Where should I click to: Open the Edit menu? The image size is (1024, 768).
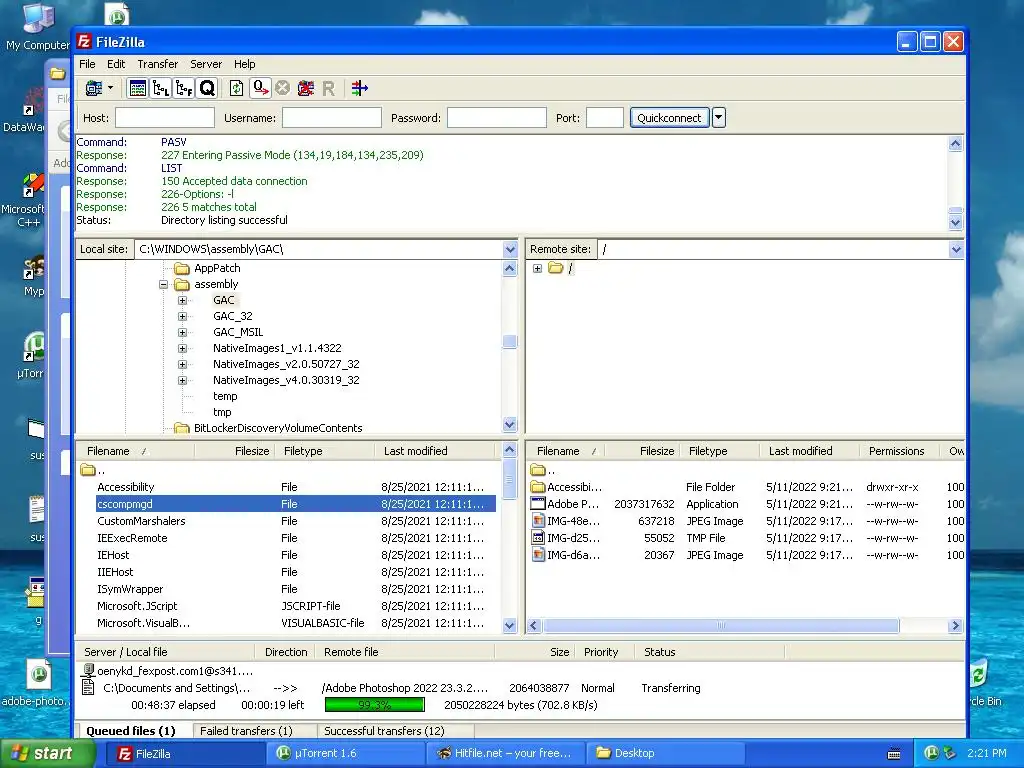[x=116, y=64]
